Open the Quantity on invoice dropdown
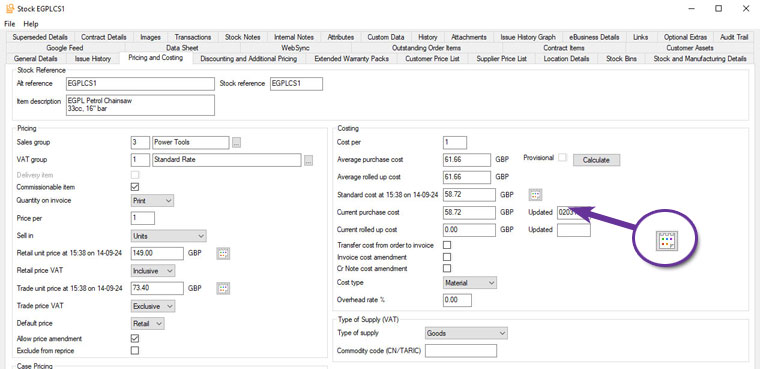This screenshot has width=760, height=369. click(x=152, y=200)
